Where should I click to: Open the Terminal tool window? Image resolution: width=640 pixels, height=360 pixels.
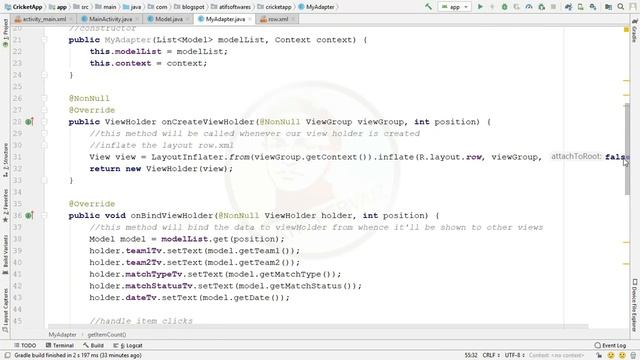coord(60,345)
